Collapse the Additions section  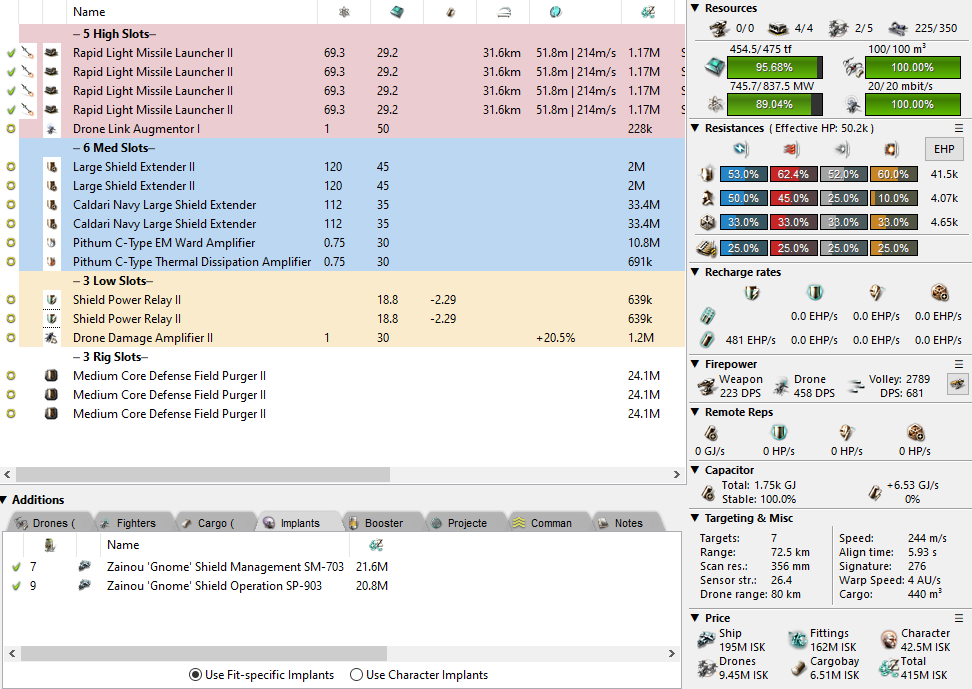6,500
